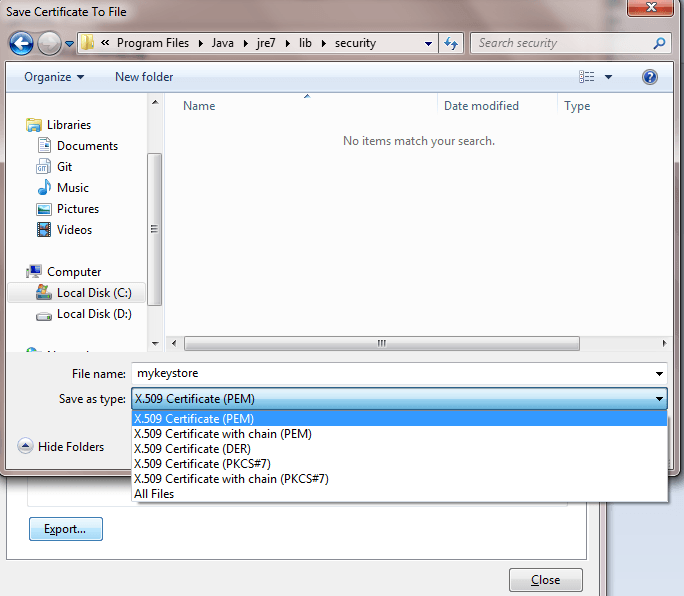Click file list horizontal scroll right arrow
Screen dimensions: 684x596
pos(664,343)
